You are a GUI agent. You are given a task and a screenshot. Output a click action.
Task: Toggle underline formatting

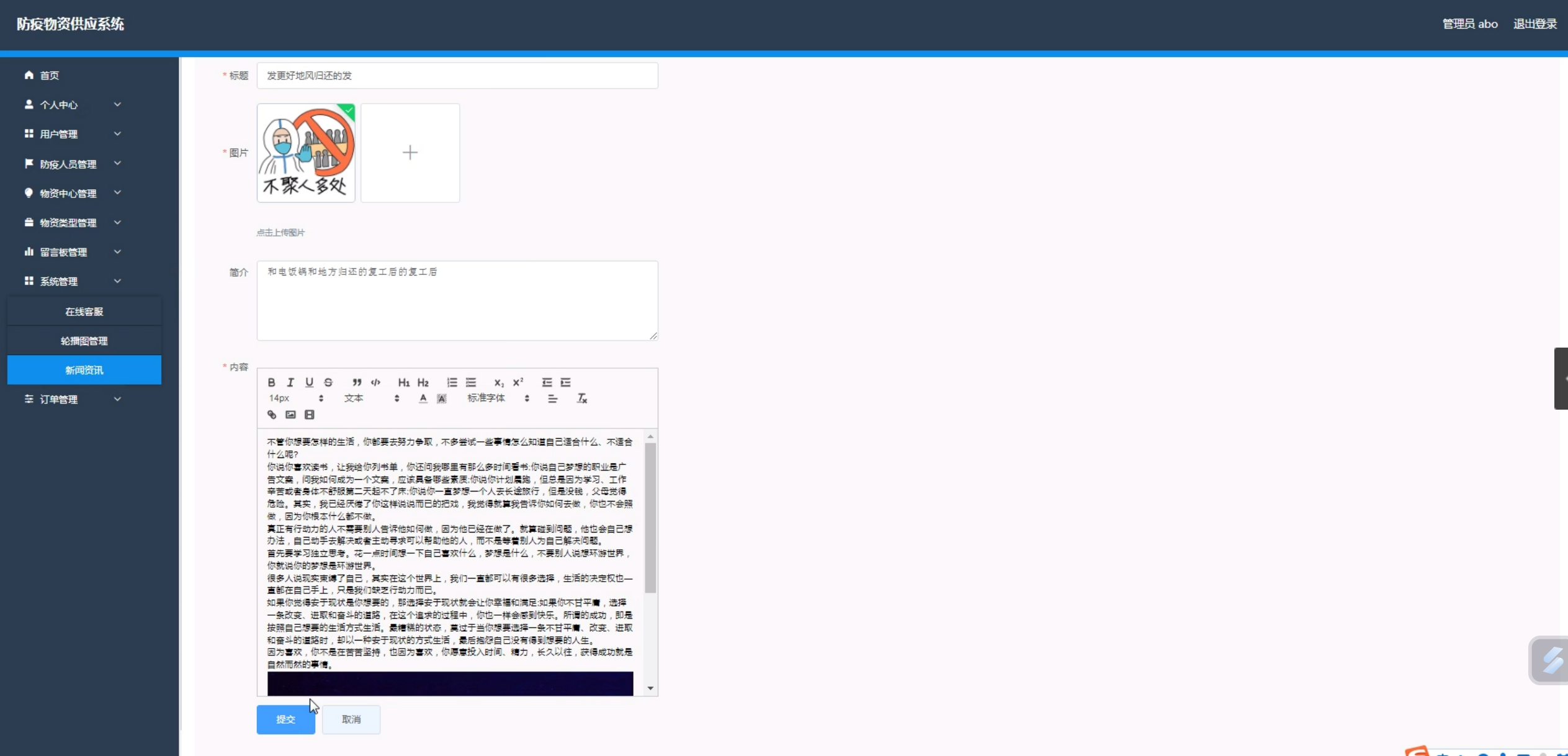click(x=309, y=382)
